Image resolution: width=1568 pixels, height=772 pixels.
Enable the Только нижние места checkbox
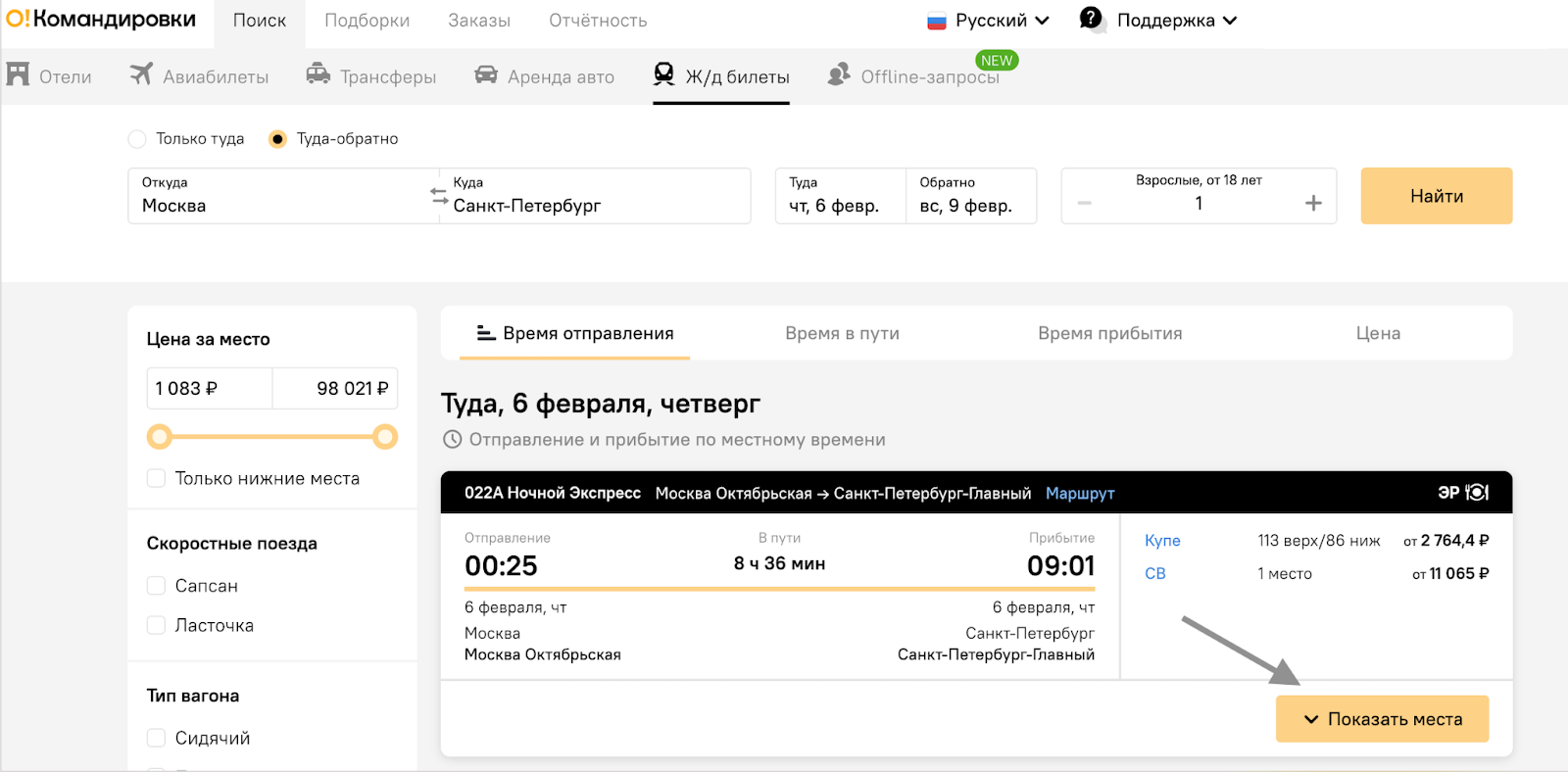pyautogui.click(x=156, y=478)
